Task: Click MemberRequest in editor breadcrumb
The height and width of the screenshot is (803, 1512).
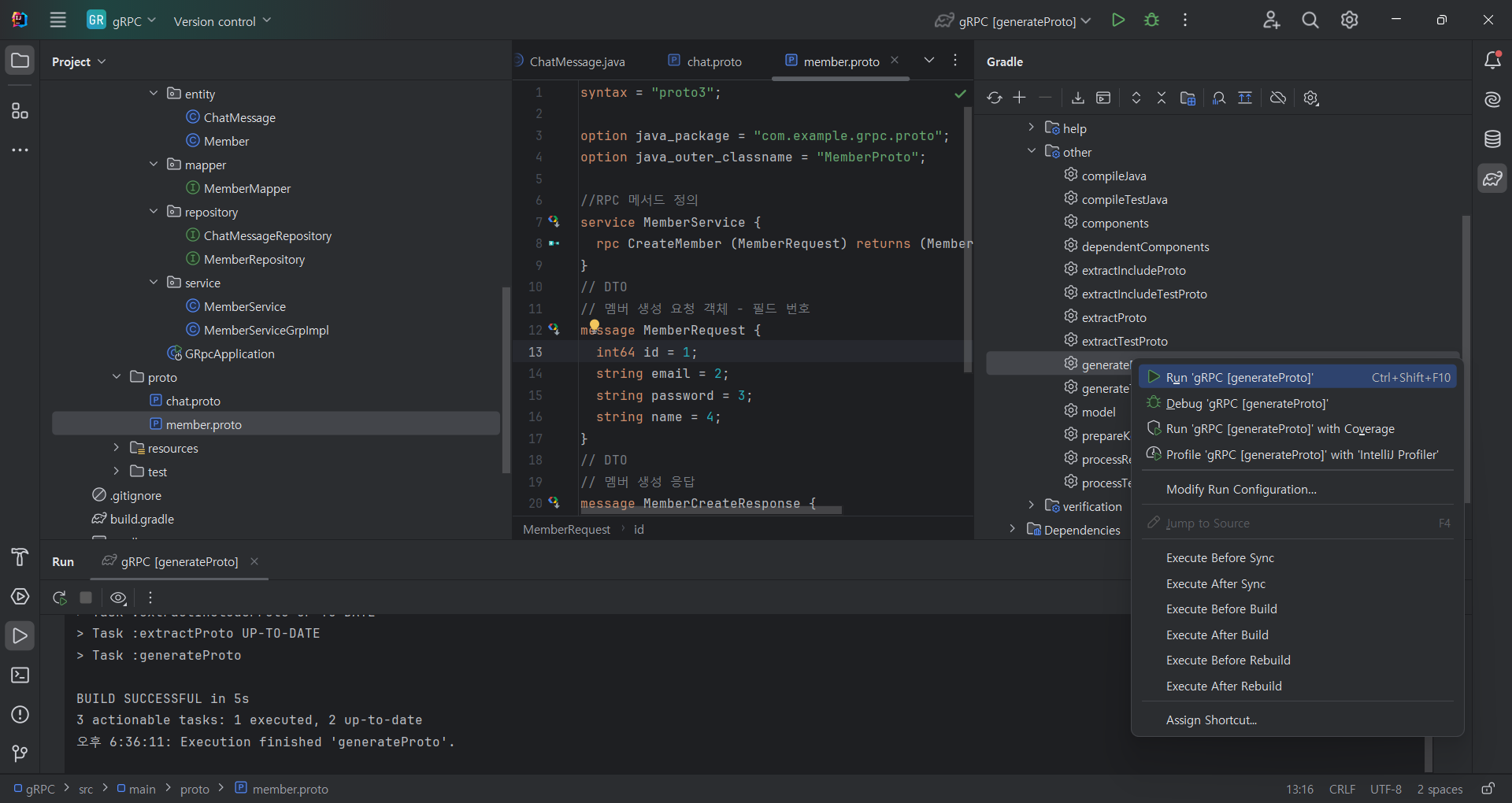Action: tap(566, 530)
